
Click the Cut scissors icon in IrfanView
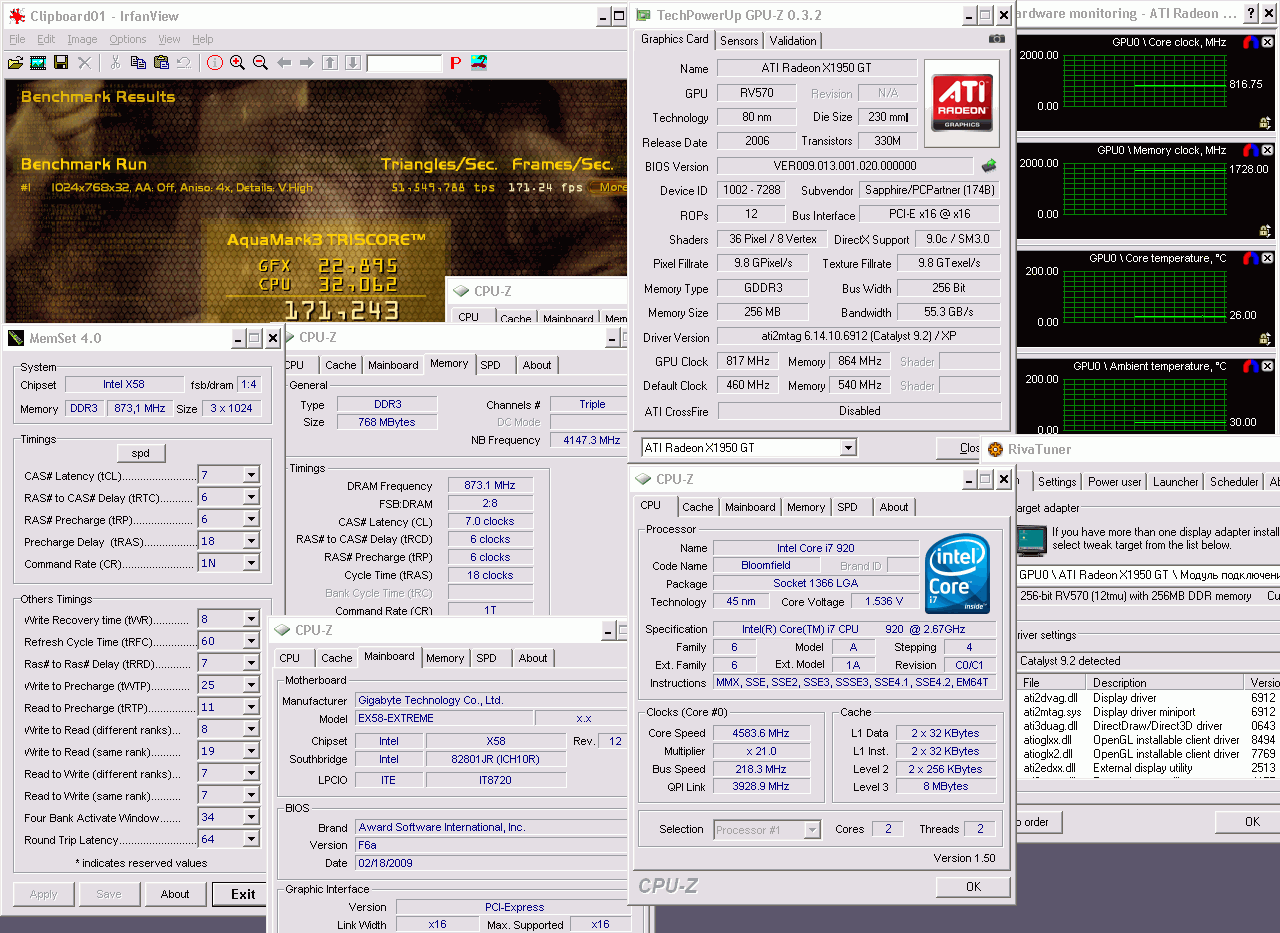[115, 62]
